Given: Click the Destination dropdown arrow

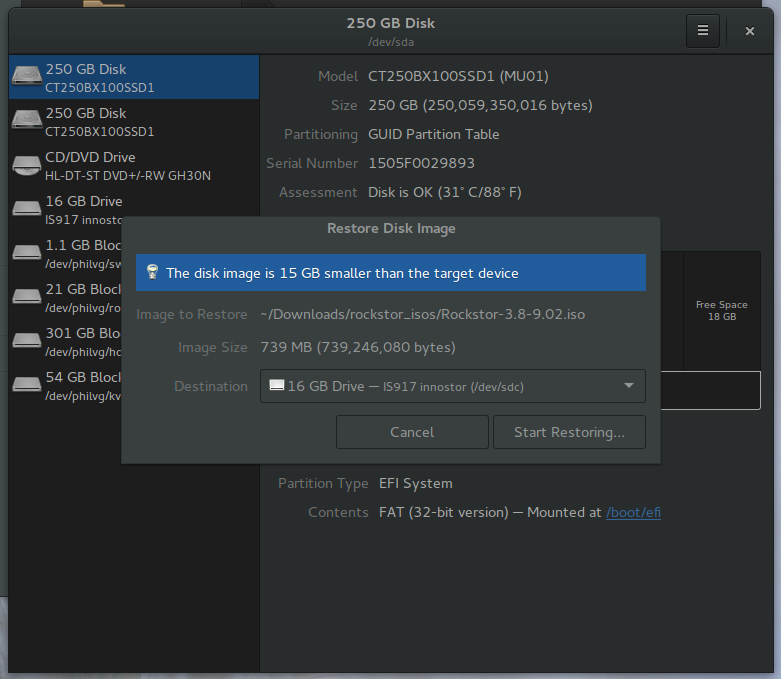Looking at the screenshot, I should tap(628, 386).
